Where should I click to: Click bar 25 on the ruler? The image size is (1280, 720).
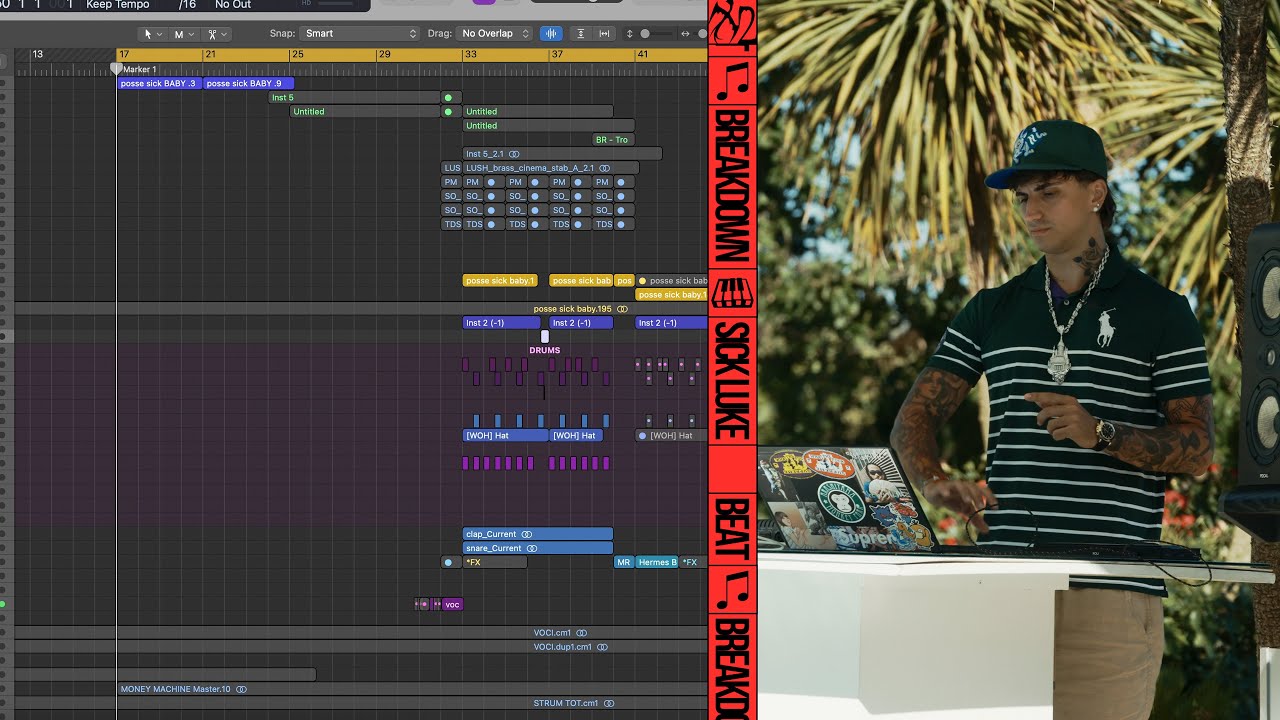(x=297, y=54)
